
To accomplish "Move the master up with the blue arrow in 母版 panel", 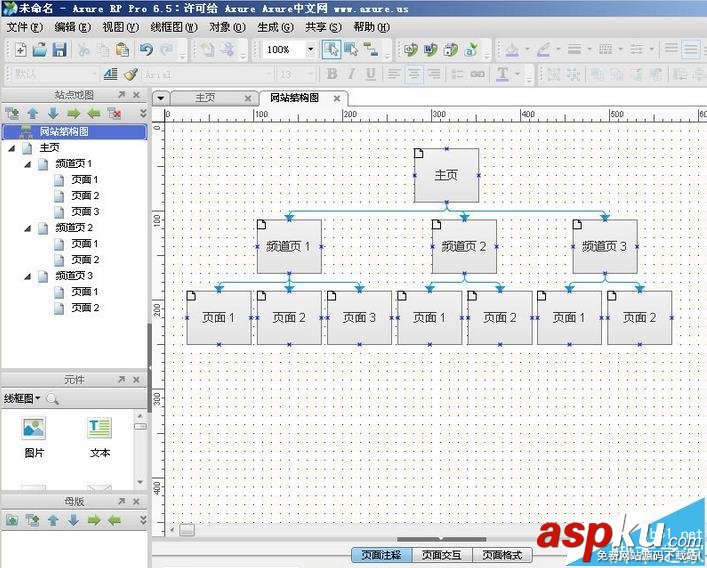I will [x=53, y=520].
